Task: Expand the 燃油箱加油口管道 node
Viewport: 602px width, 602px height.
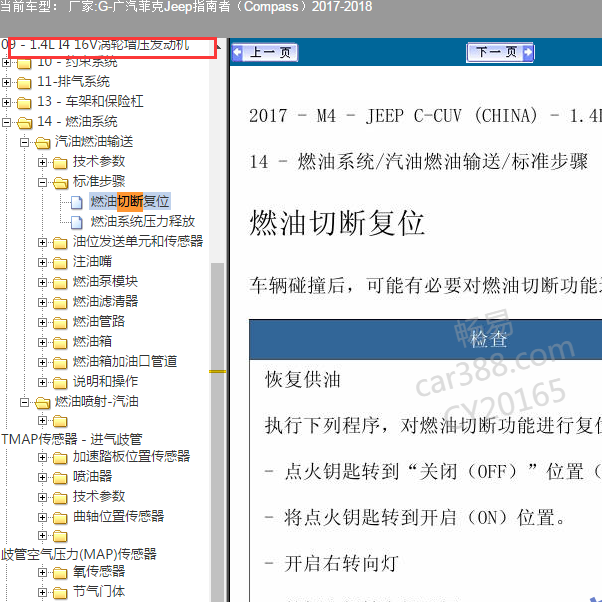Action: (x=42, y=362)
